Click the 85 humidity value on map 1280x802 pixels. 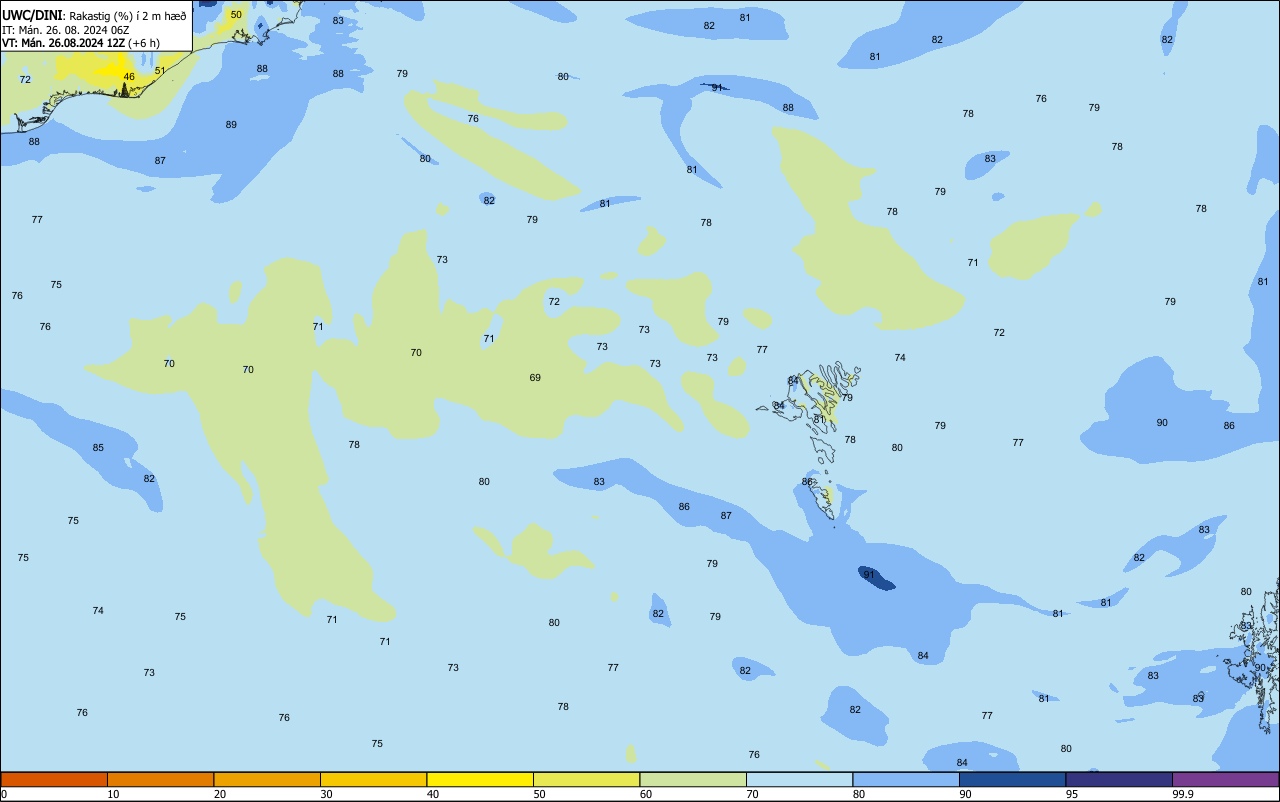click(x=98, y=448)
